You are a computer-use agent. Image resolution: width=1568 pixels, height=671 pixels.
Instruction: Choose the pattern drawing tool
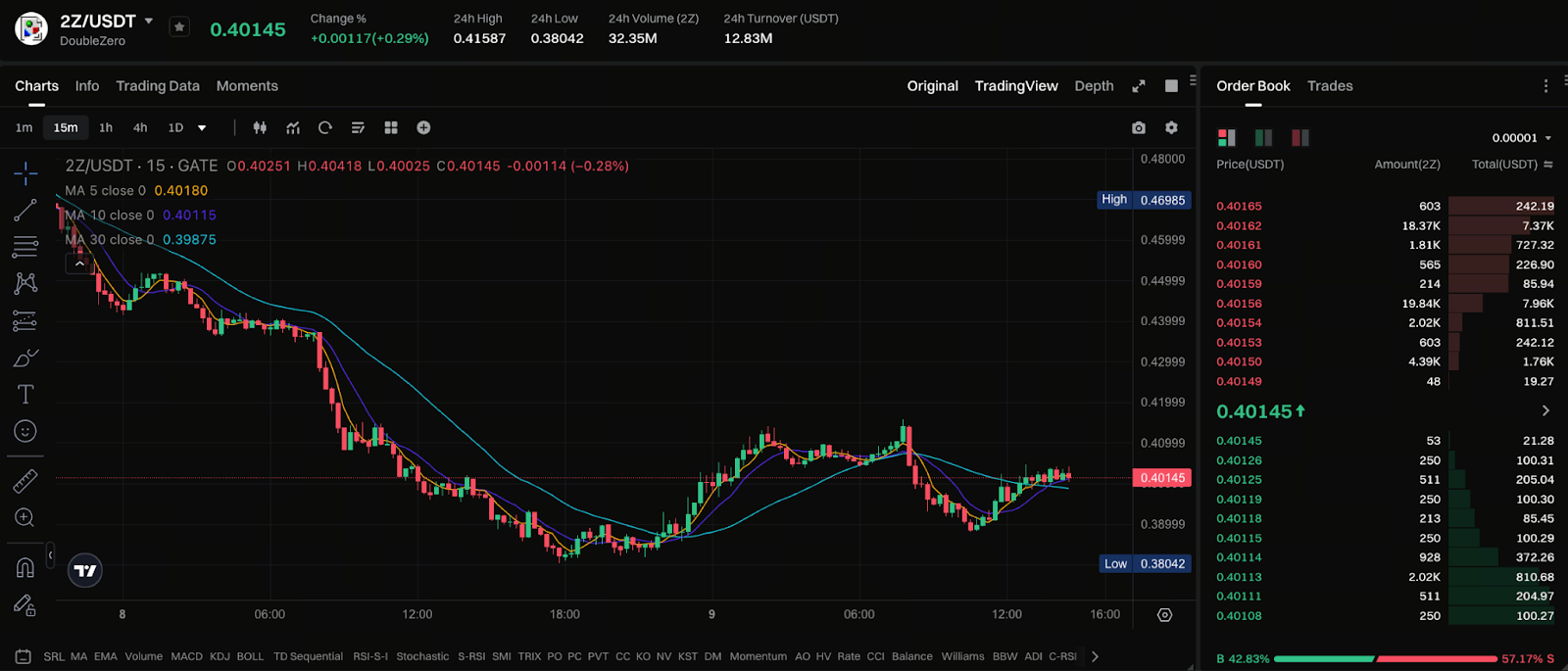click(x=25, y=283)
